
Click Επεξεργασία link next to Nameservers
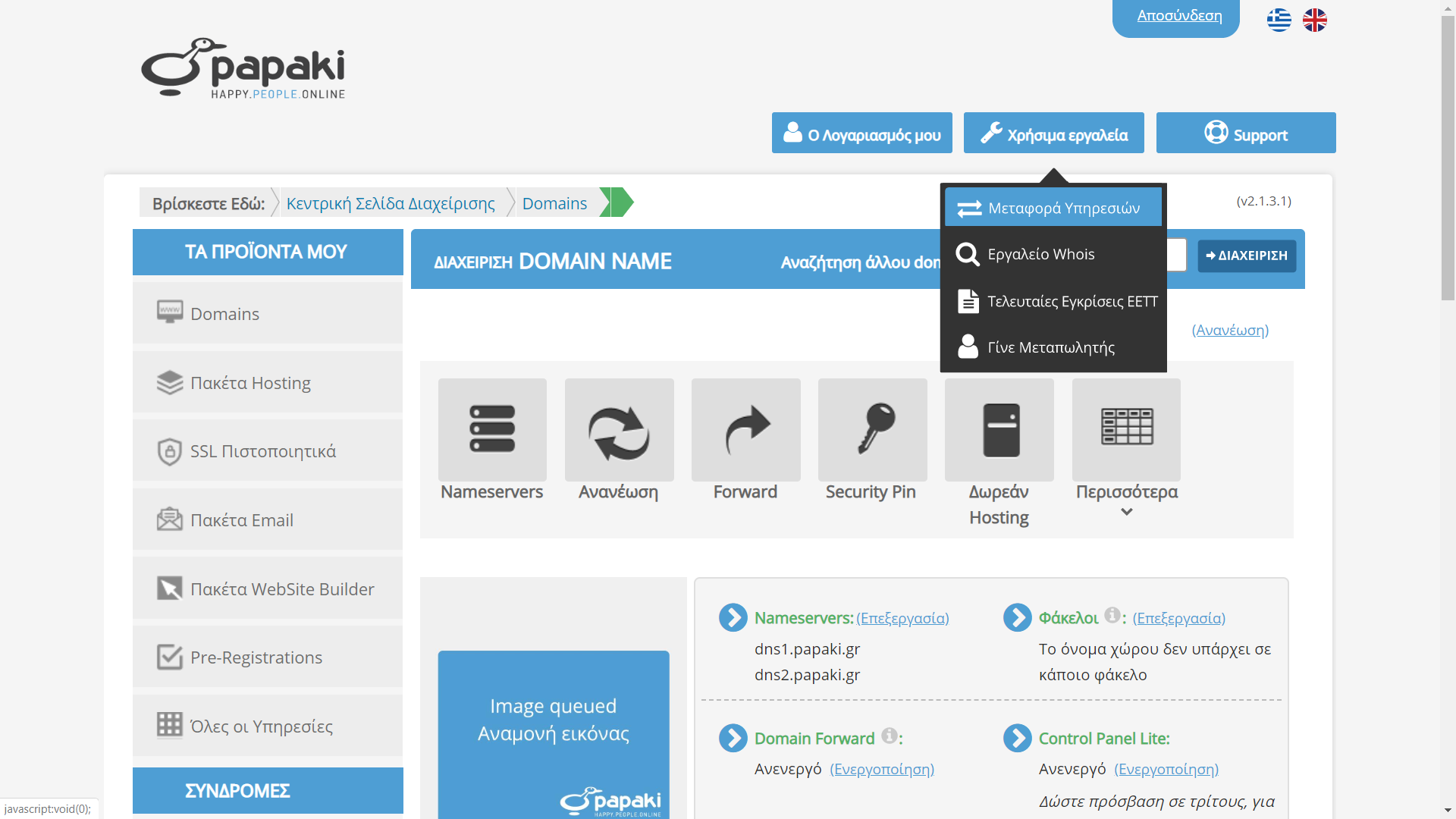click(902, 618)
